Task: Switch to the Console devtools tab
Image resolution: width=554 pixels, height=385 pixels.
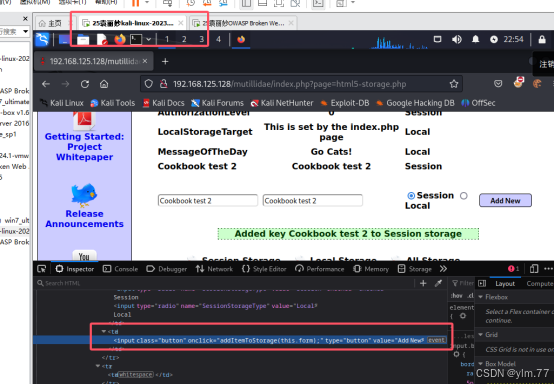Action: pos(120,269)
